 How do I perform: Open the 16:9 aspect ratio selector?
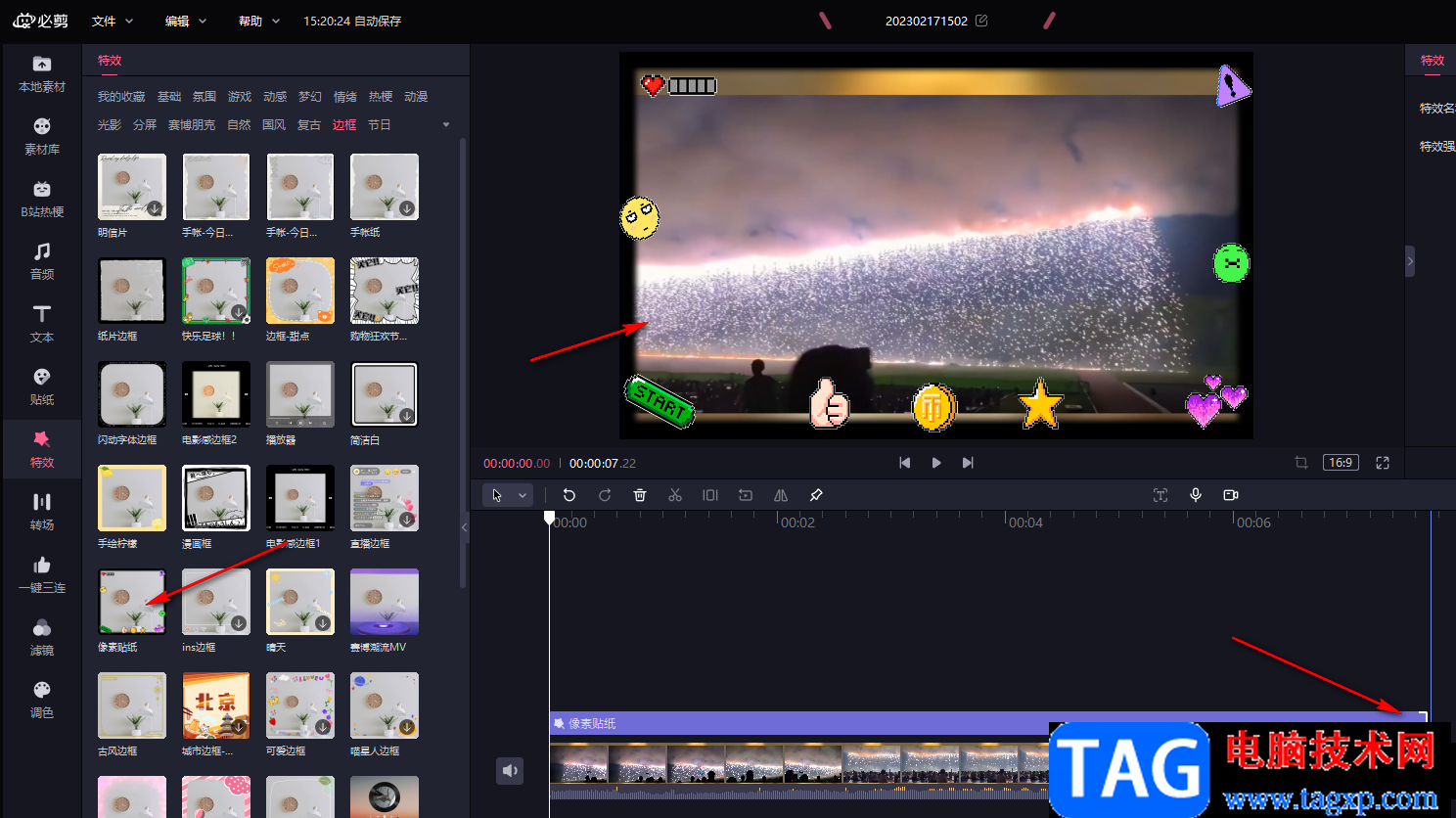pos(1341,463)
